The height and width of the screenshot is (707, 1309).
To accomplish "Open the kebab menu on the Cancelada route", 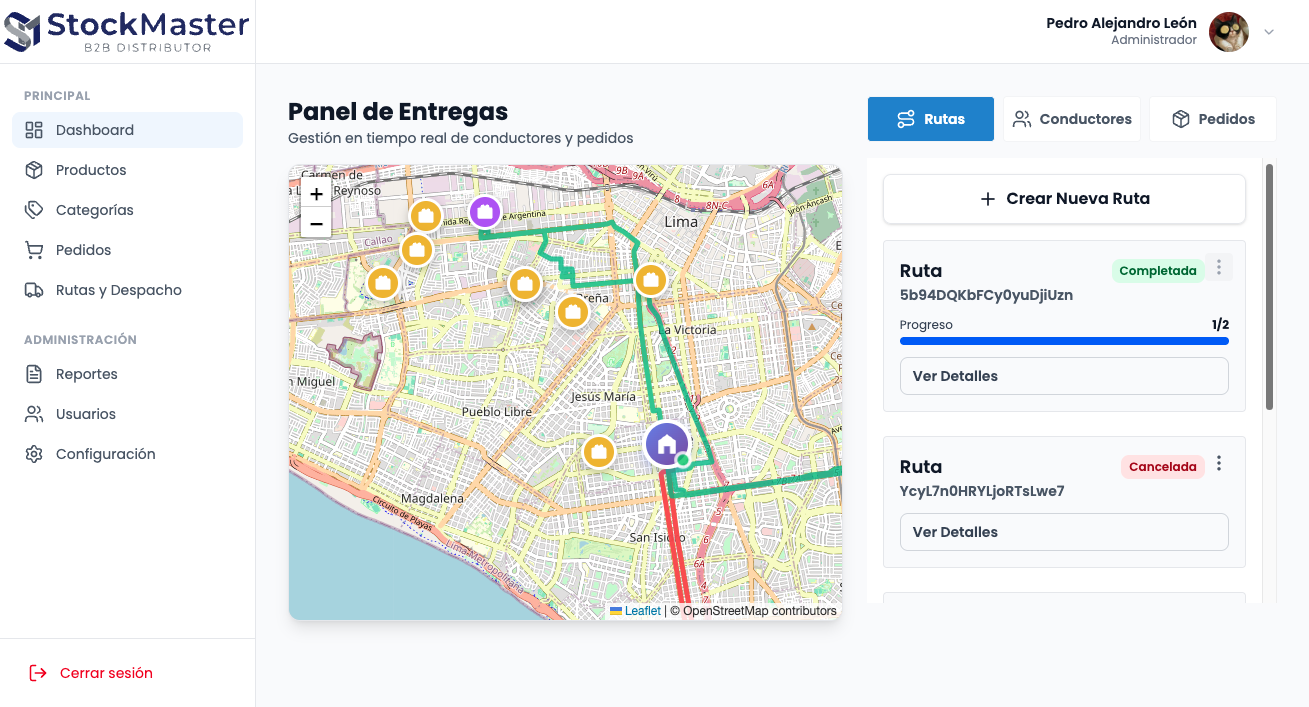I will (x=1219, y=463).
